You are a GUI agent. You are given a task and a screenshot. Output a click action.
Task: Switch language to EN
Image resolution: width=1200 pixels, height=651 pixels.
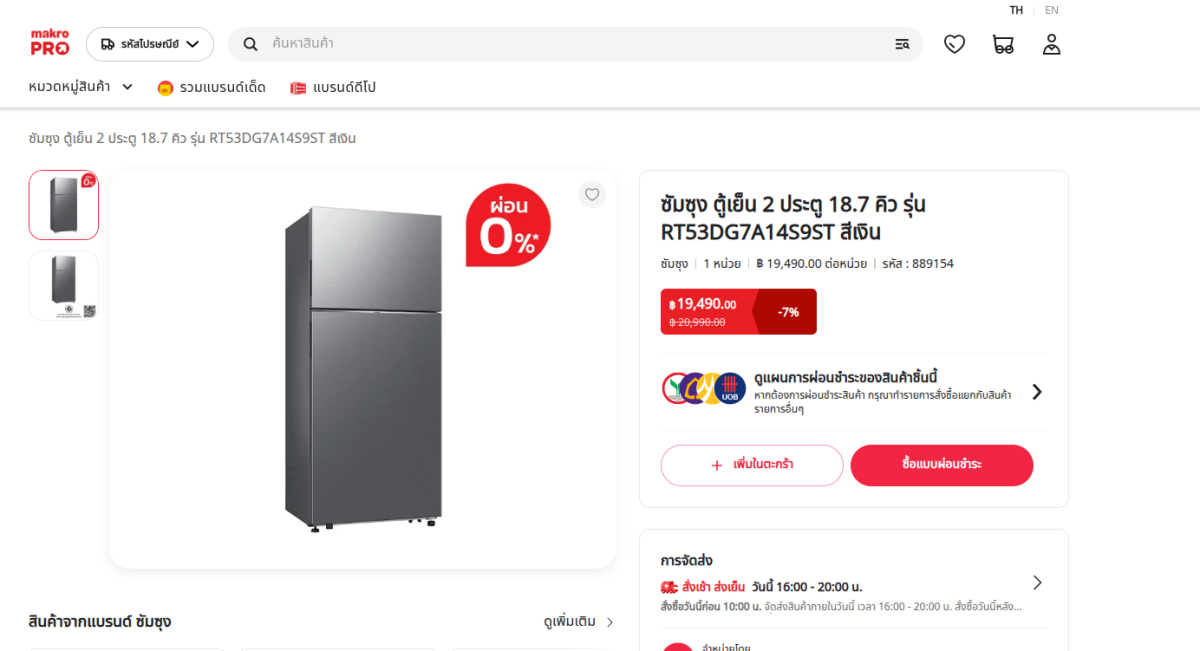[1052, 10]
